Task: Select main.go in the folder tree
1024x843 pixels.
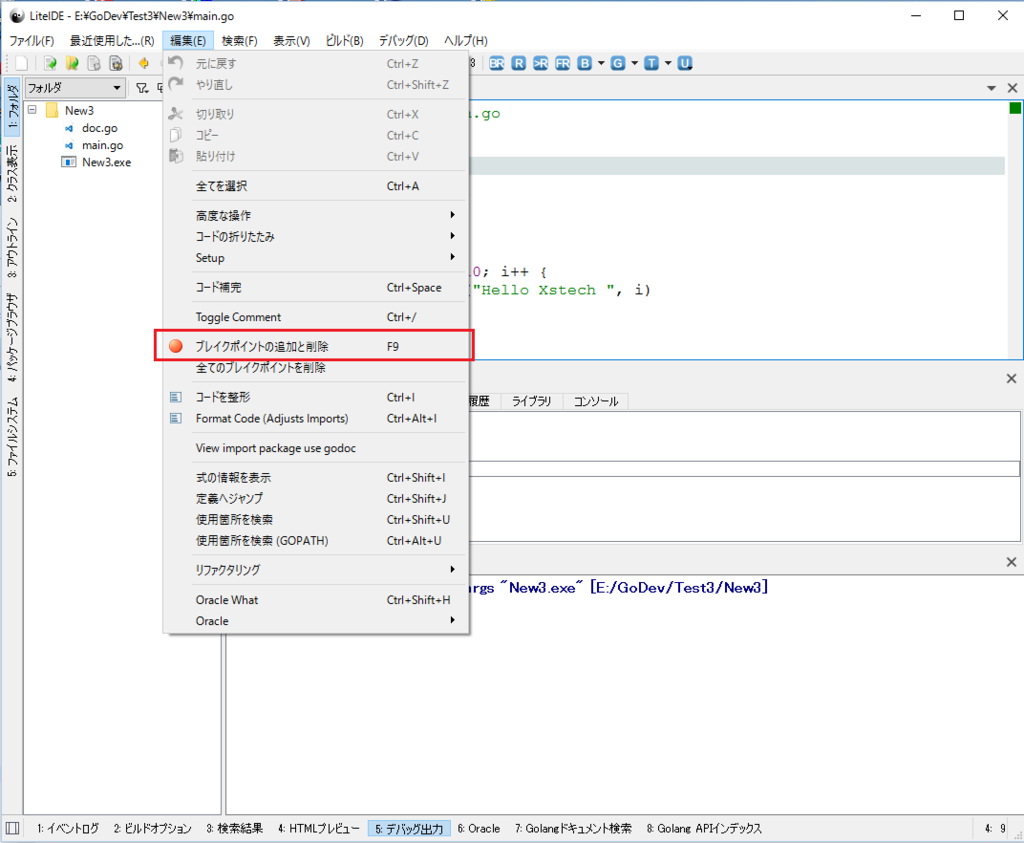Action: (x=103, y=145)
